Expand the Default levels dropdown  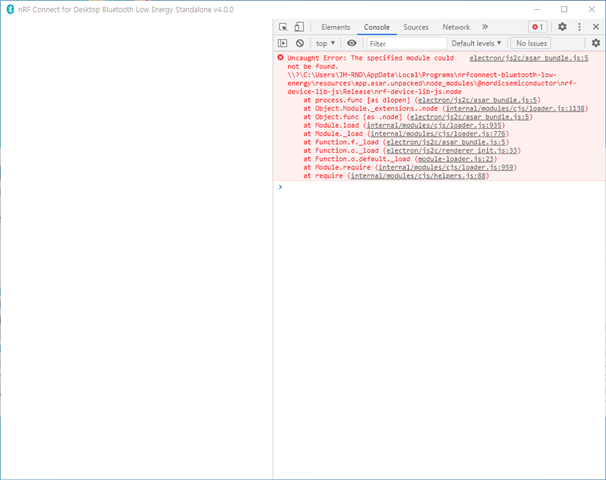tap(477, 44)
